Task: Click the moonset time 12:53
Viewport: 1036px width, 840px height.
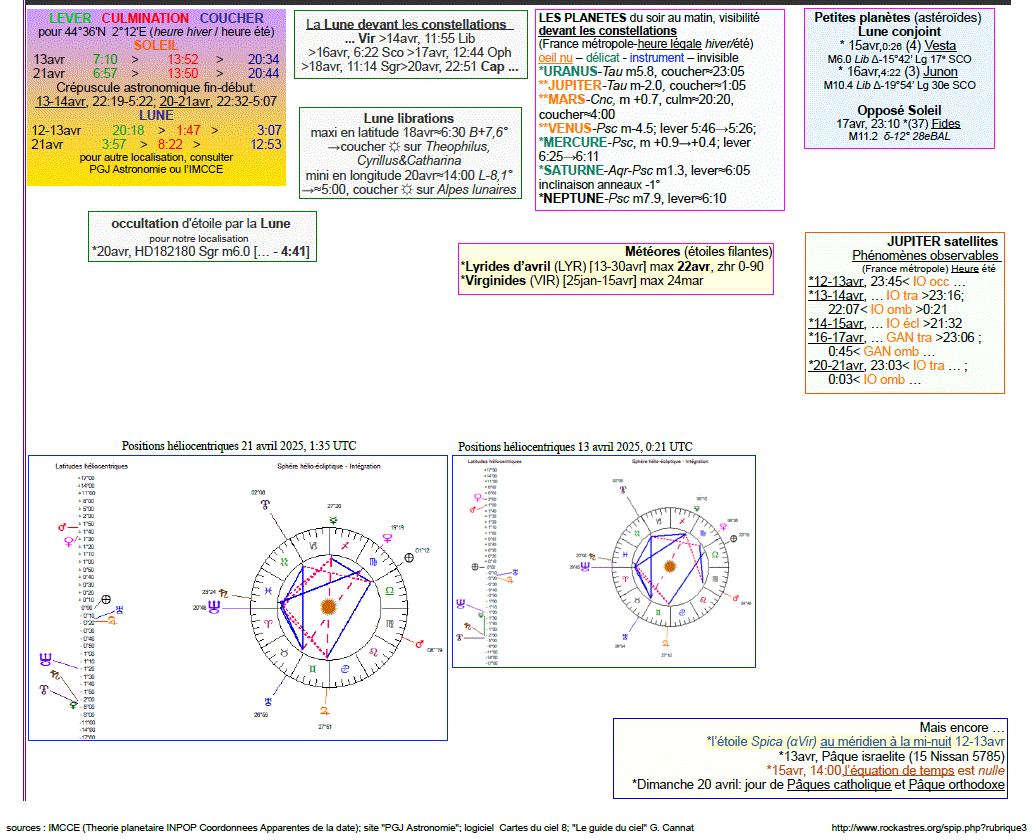Action: pos(266,144)
